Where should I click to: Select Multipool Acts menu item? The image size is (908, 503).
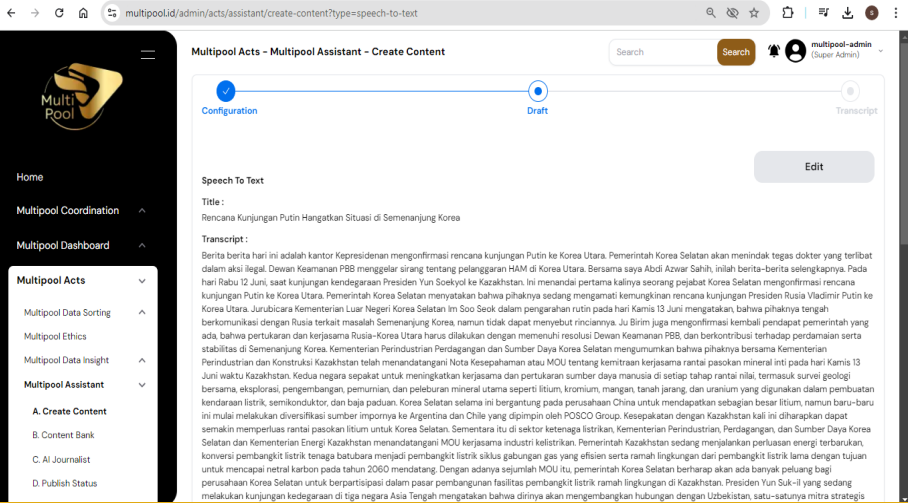pos(51,280)
